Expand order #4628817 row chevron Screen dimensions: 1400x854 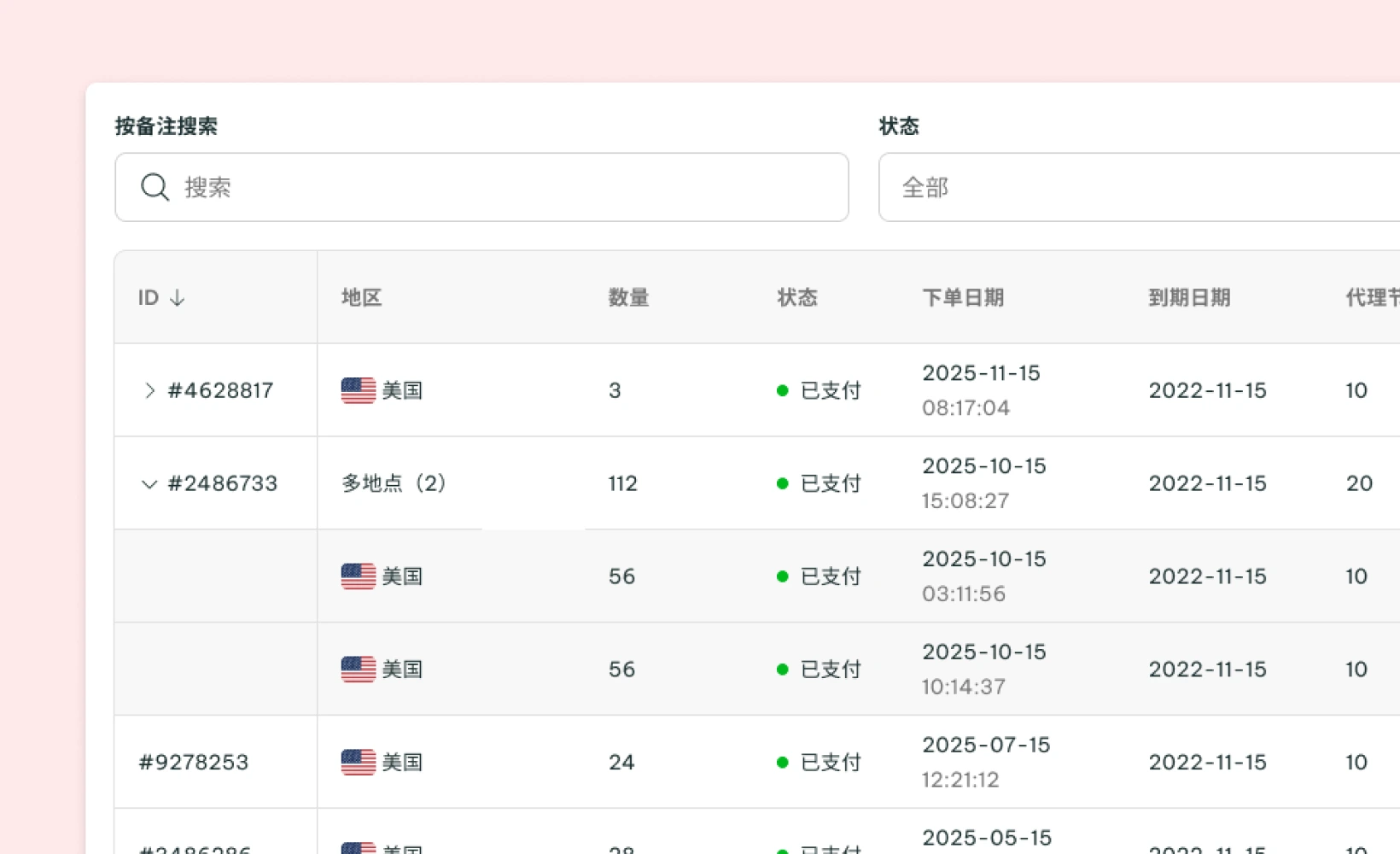pos(149,390)
